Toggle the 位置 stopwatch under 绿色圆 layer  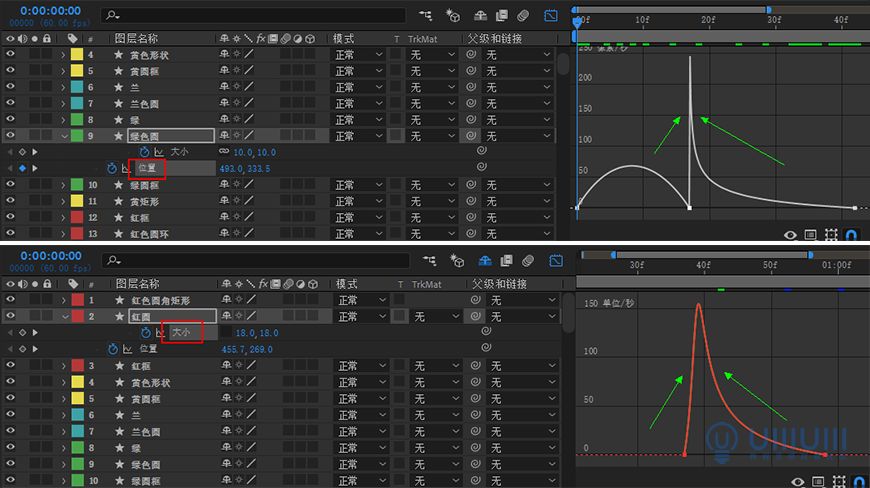click(113, 168)
